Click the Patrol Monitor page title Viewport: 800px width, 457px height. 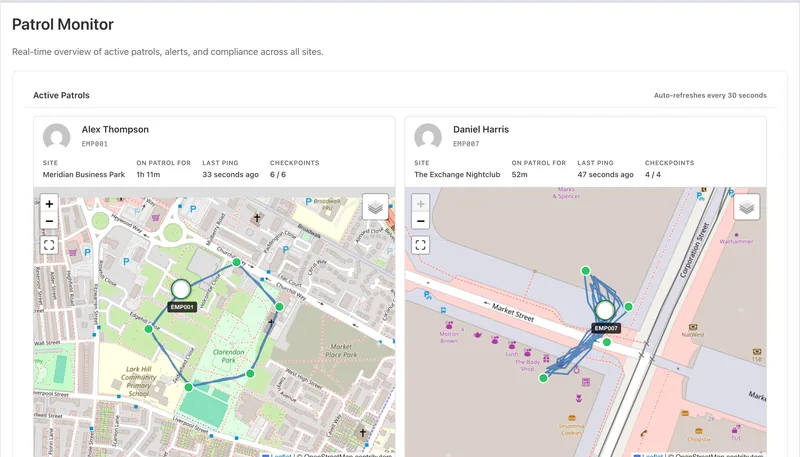63,24
